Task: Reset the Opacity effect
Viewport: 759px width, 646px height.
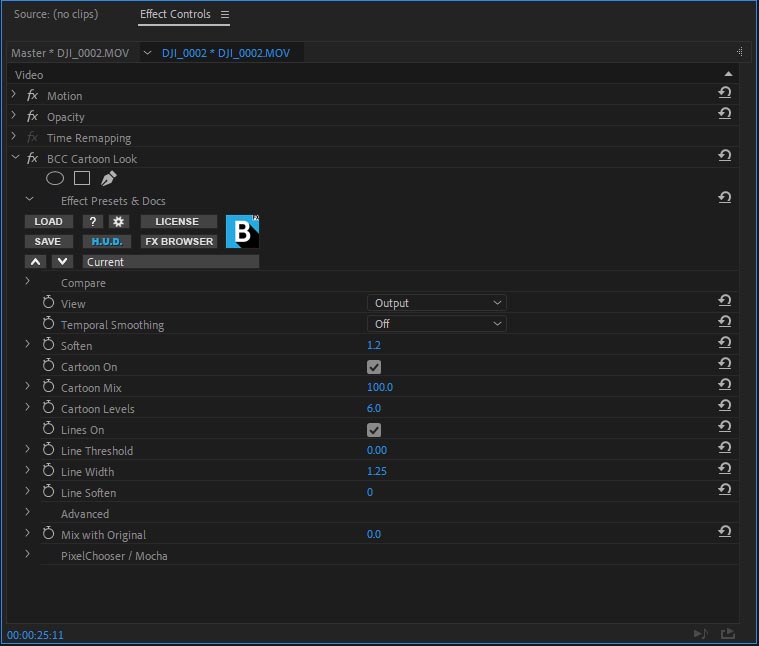Action: point(724,113)
